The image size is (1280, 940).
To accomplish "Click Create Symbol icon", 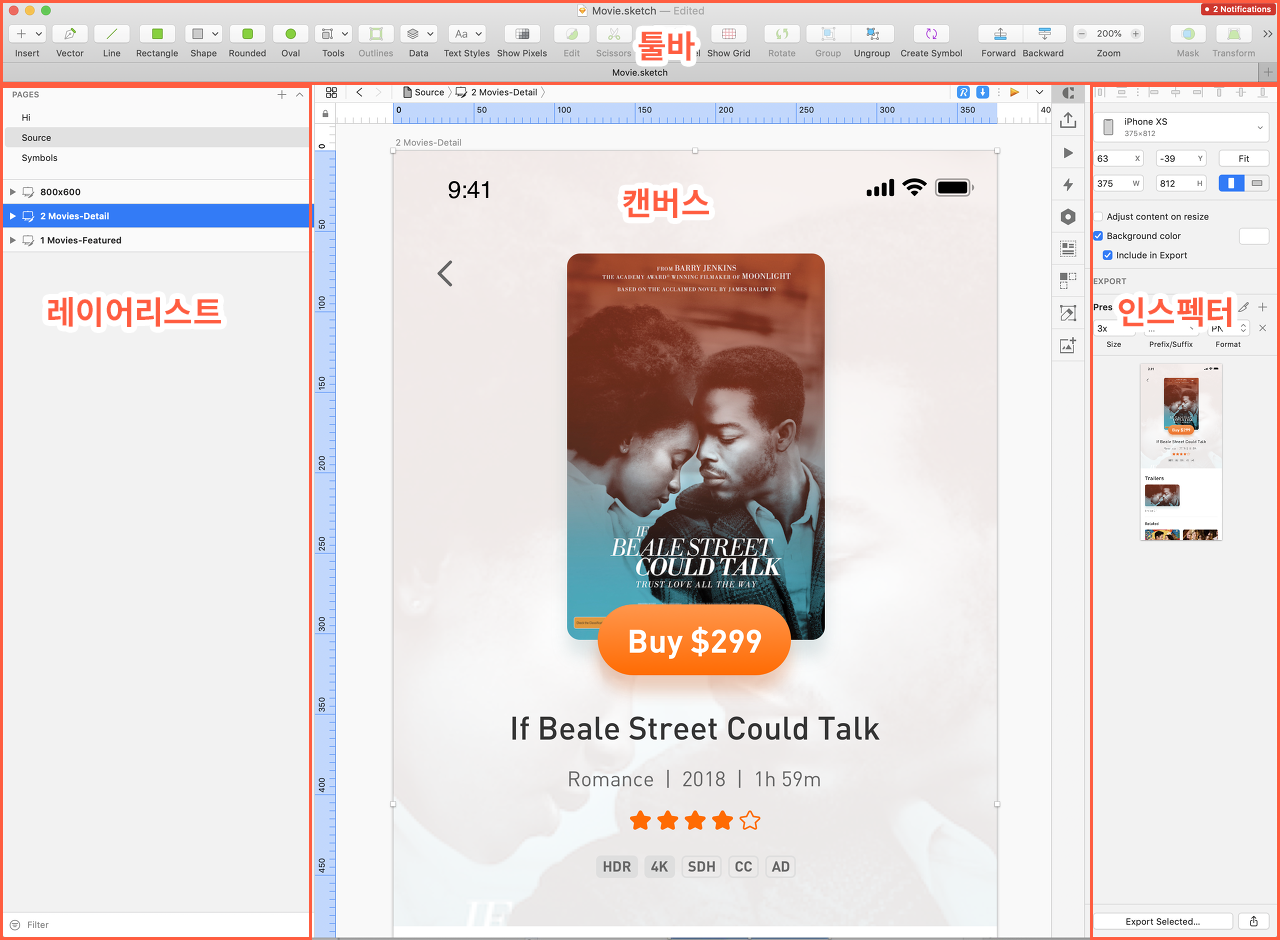I will pos(931,34).
